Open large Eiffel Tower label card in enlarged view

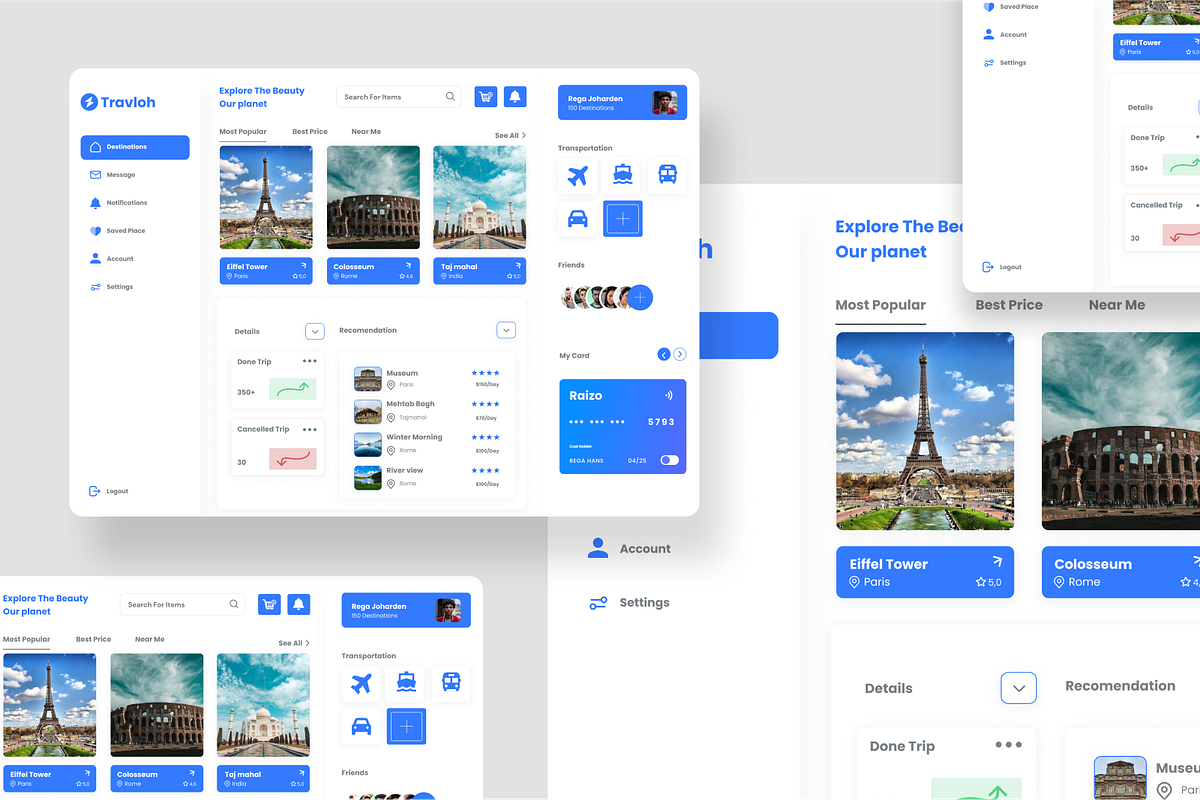pos(925,572)
